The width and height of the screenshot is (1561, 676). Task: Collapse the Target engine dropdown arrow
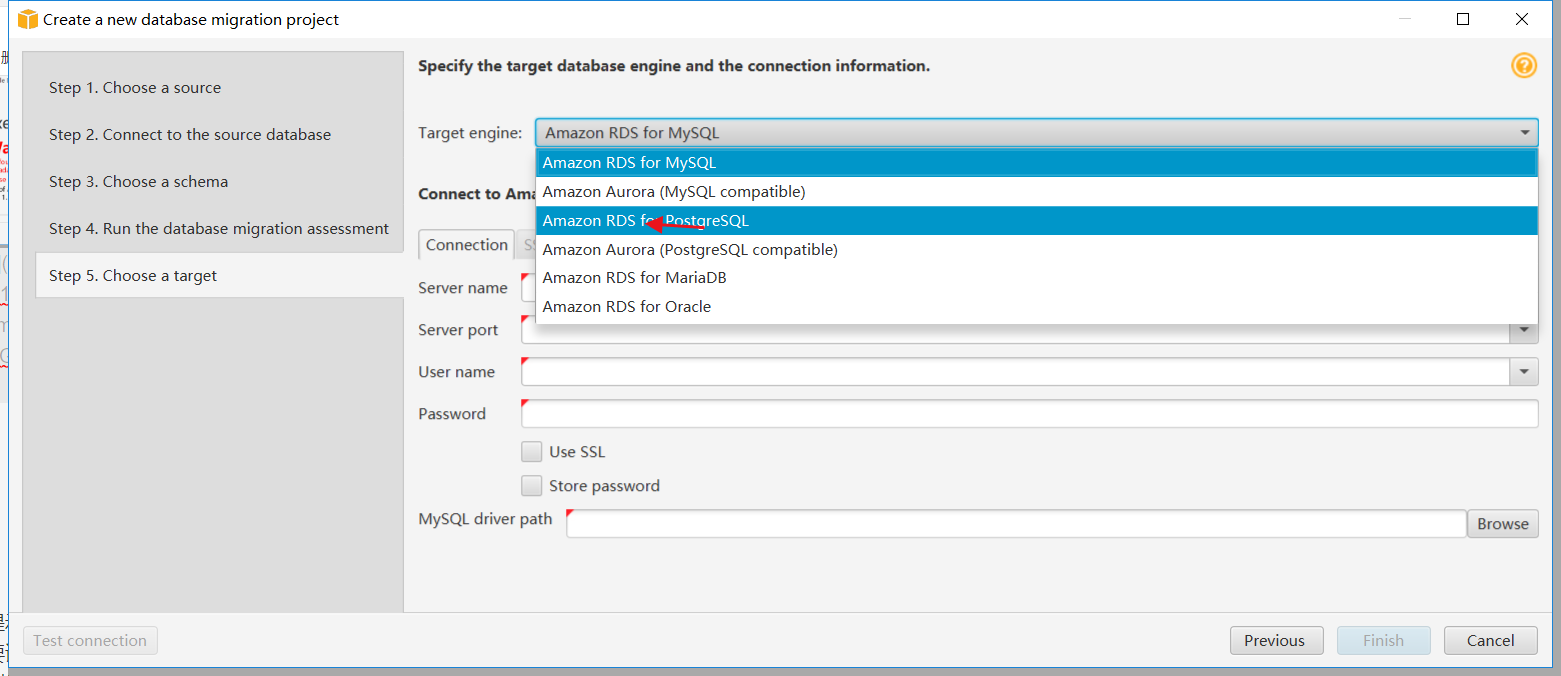1525,133
